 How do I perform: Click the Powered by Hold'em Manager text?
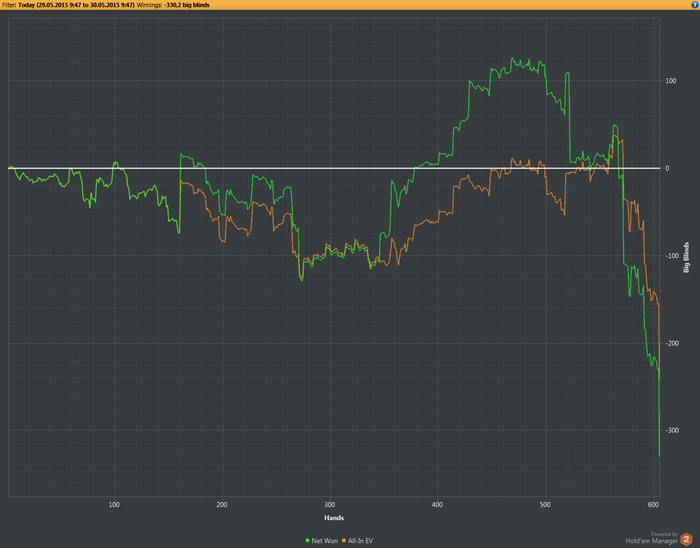651,538
